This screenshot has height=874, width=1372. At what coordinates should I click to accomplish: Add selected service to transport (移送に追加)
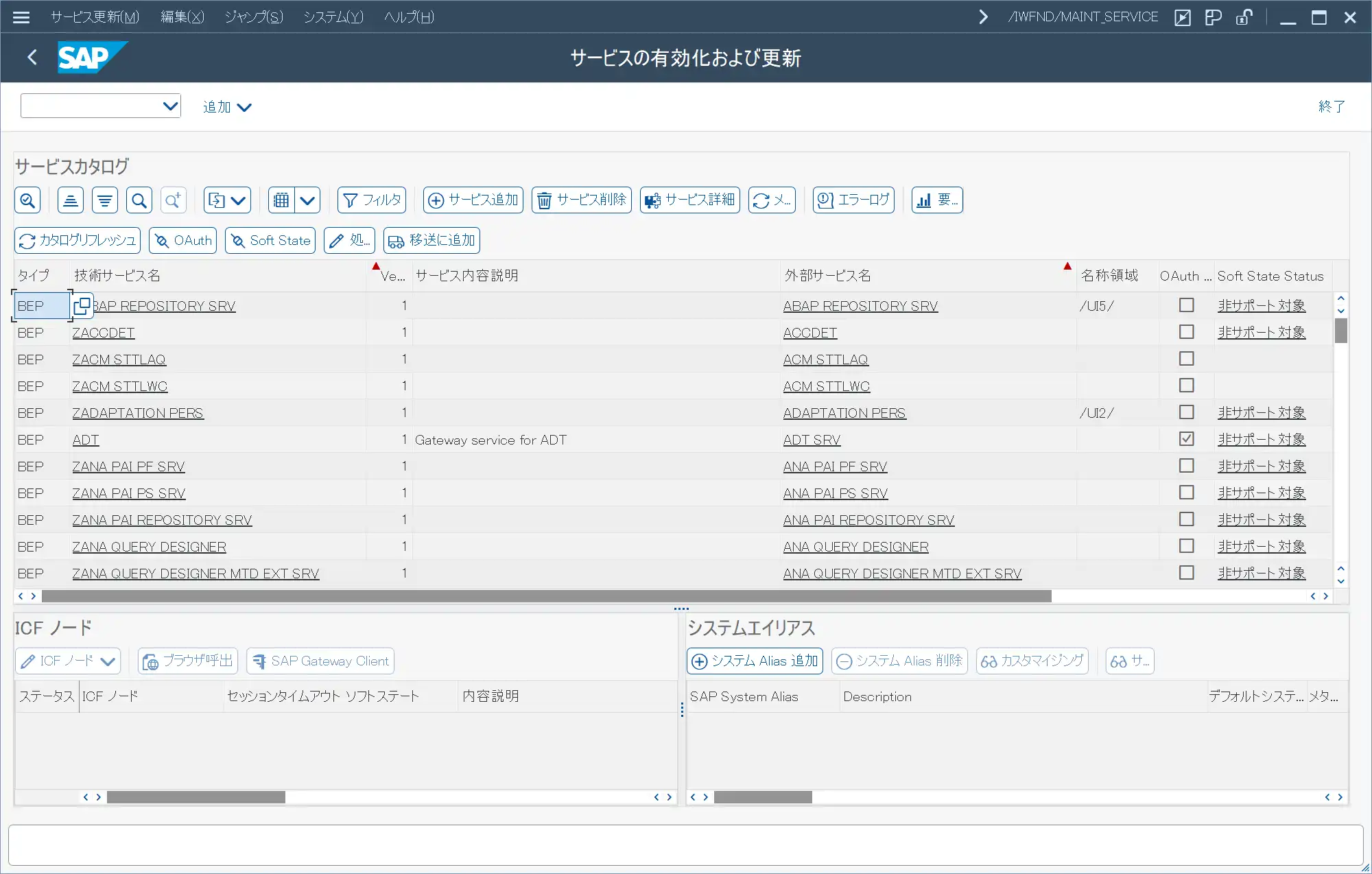[x=431, y=240]
